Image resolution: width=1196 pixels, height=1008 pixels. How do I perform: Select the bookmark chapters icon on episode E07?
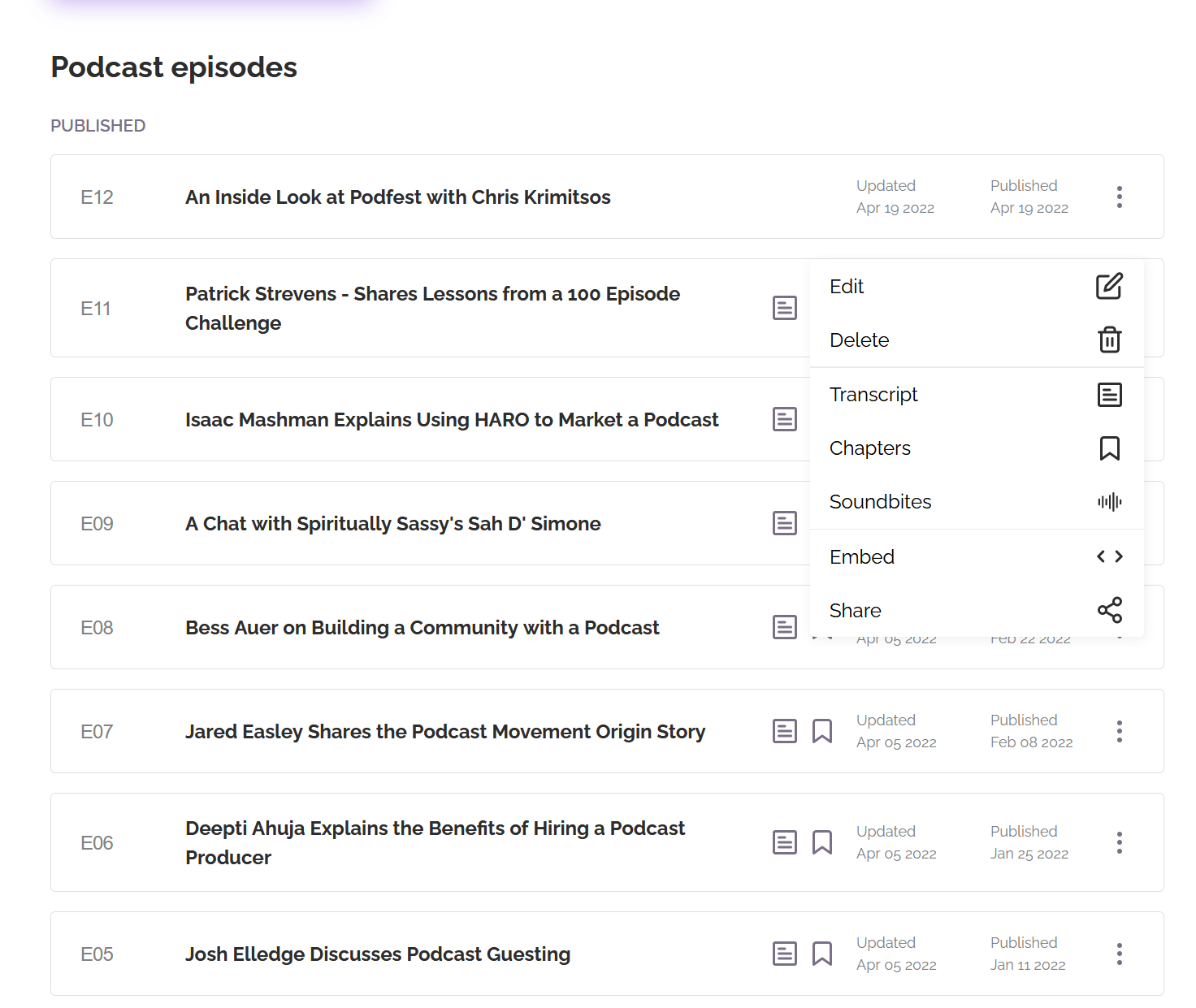821,731
